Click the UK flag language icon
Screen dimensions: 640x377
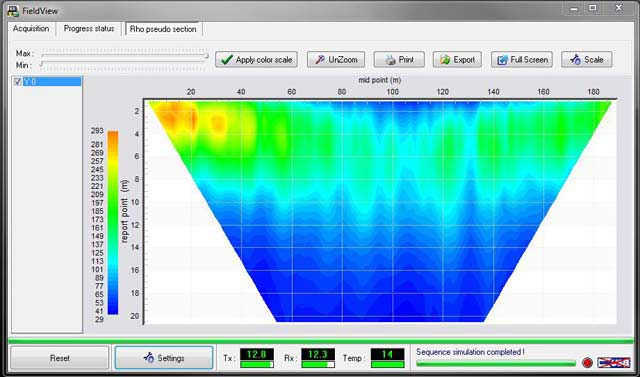(614, 362)
